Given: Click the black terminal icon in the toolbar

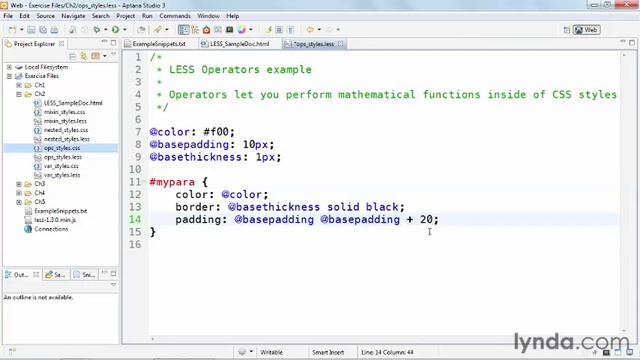Looking at the screenshot, I should click(229, 29).
